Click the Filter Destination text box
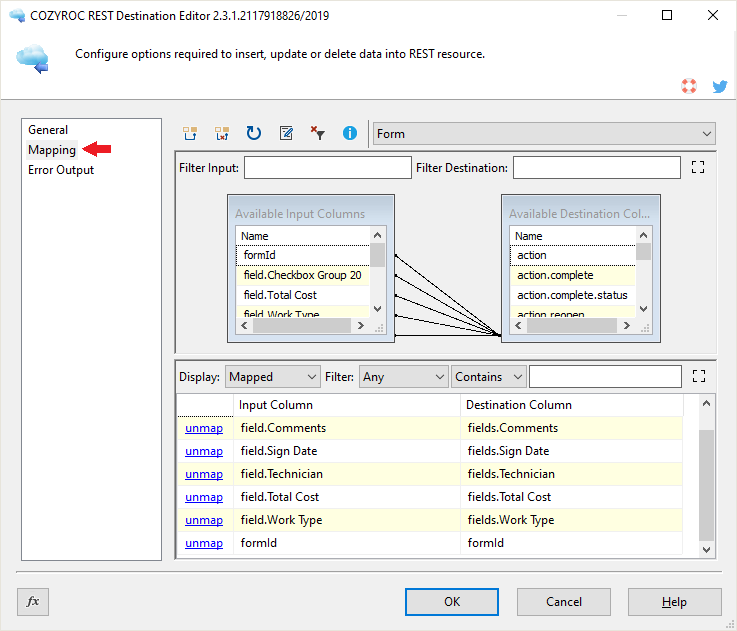Screen dimensions: 737x631 pyautogui.click(x=596, y=167)
